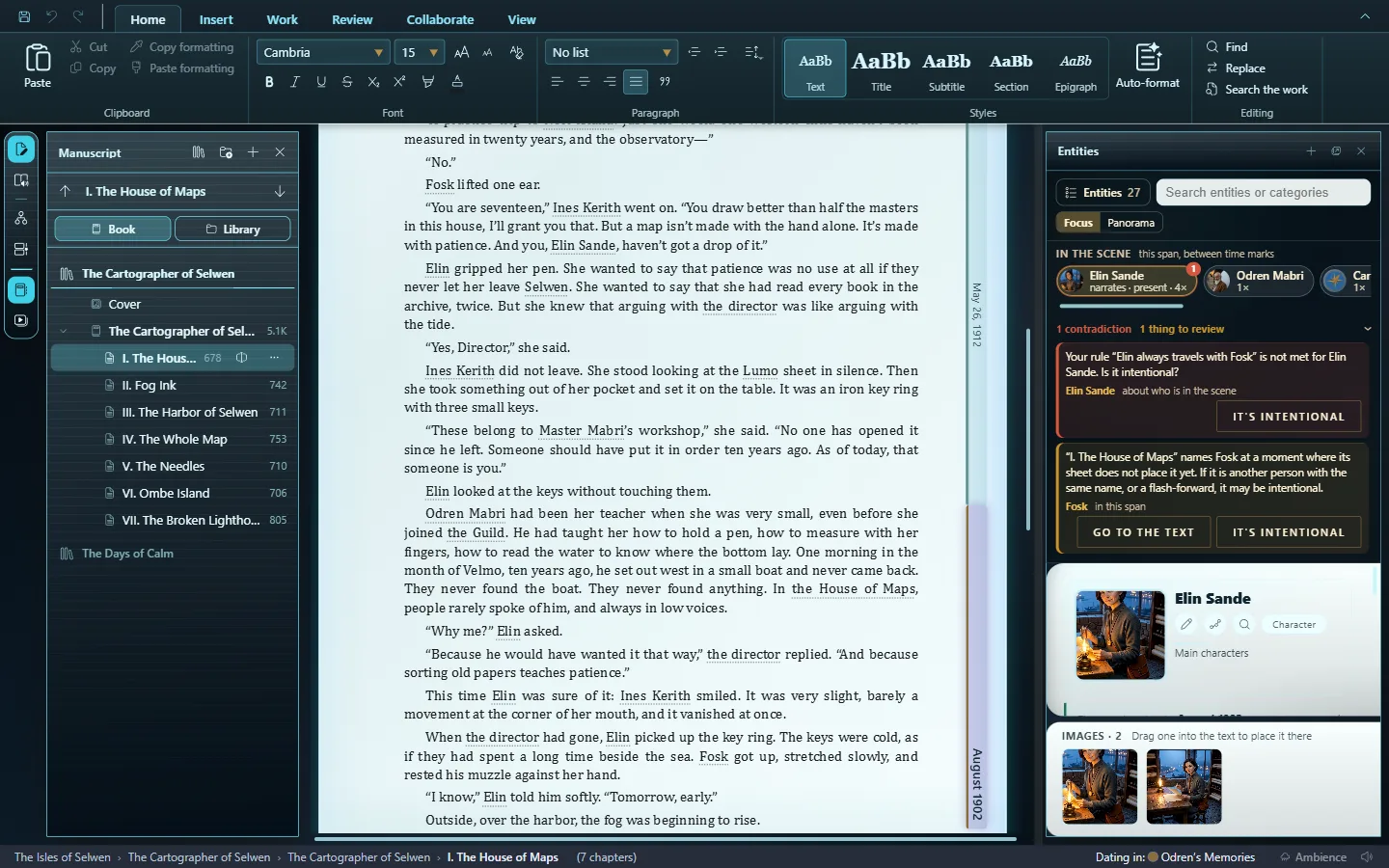Open Search the work tool
1389x868 pixels.
click(x=1257, y=90)
